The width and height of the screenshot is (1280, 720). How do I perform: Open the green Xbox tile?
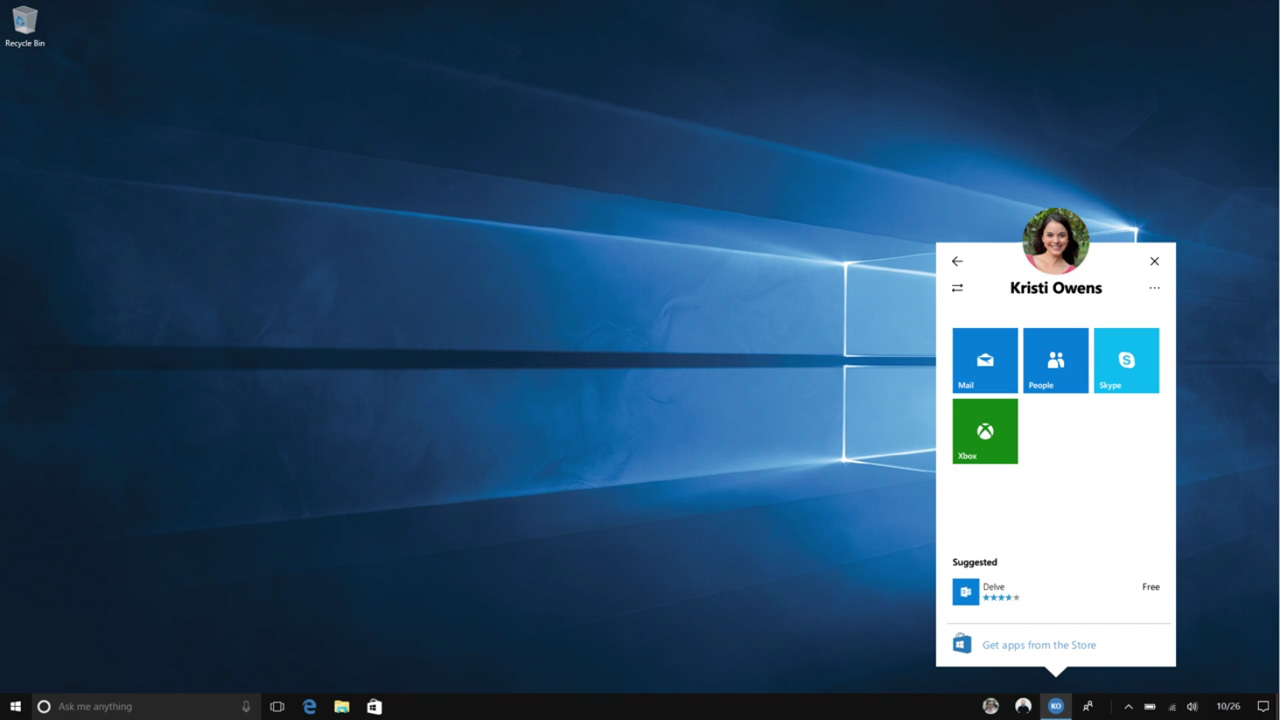pyautogui.click(x=985, y=431)
